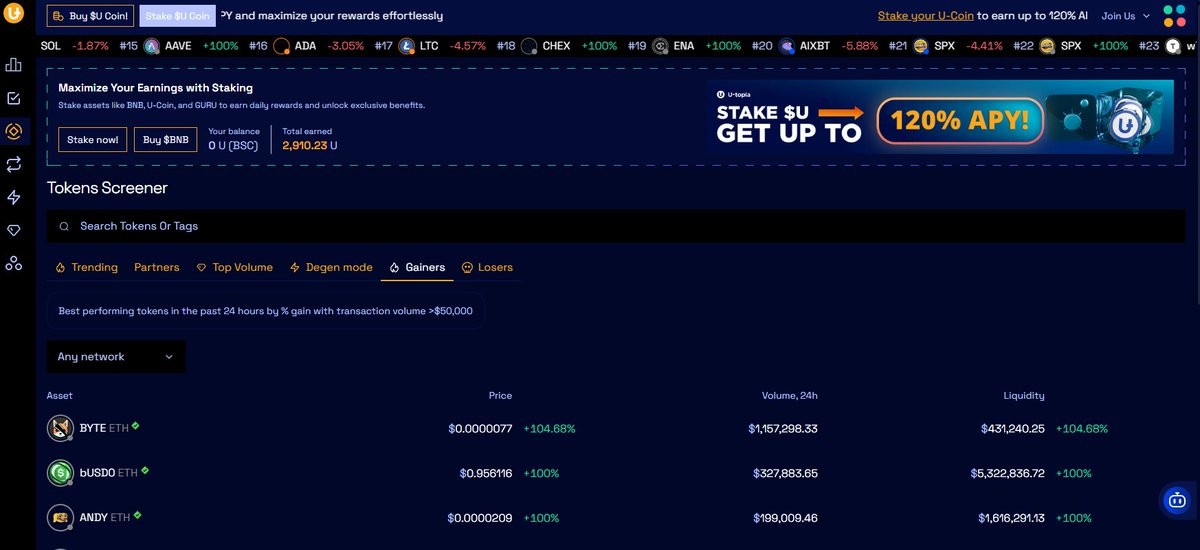Screen dimensions: 1200x550
Task: Click BYTE volume $1,157,298.33
Action: click(783, 429)
